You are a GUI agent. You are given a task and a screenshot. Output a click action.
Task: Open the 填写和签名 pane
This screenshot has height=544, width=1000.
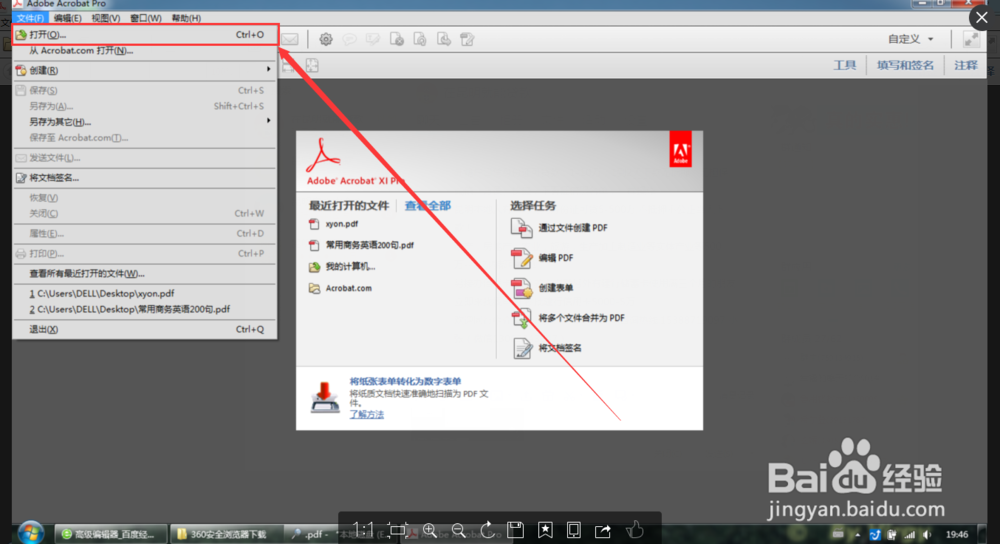click(905, 65)
